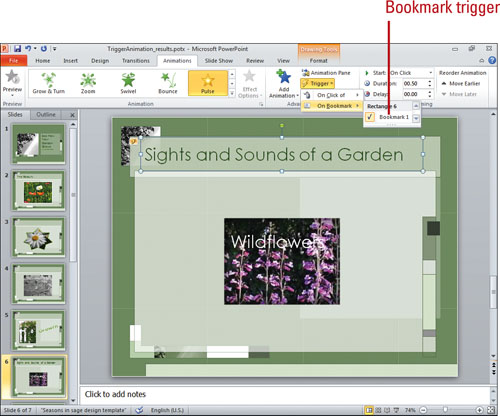Screen dimensions: 500x416
Task: Switch to the Transitions tab
Action: pos(136,61)
